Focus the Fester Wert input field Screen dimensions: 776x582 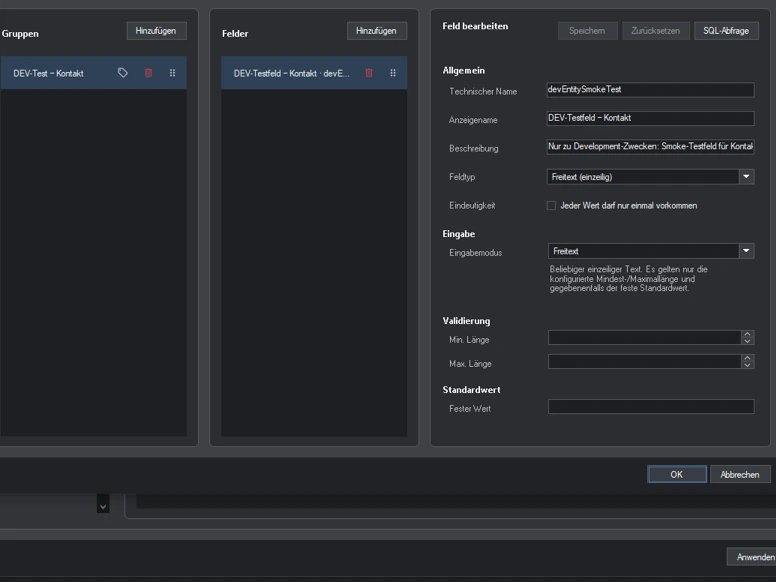pyautogui.click(x=651, y=406)
